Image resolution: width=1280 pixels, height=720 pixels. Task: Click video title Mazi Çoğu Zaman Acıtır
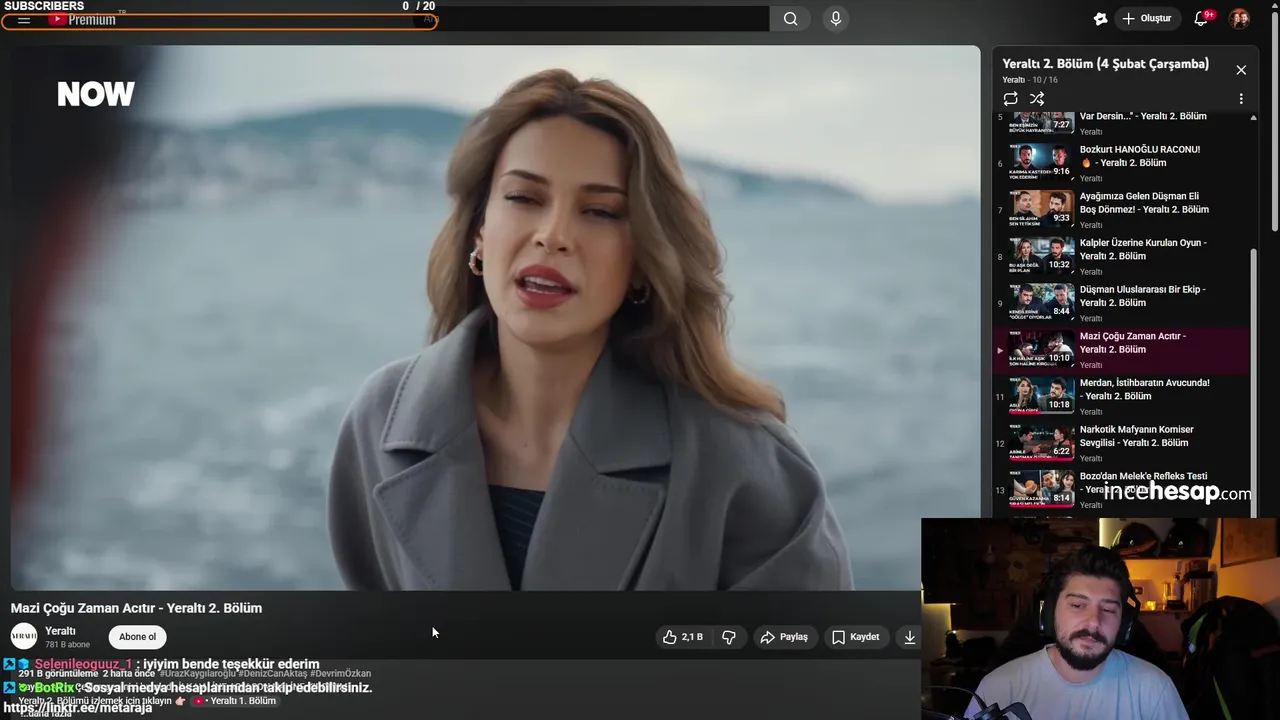coord(136,608)
